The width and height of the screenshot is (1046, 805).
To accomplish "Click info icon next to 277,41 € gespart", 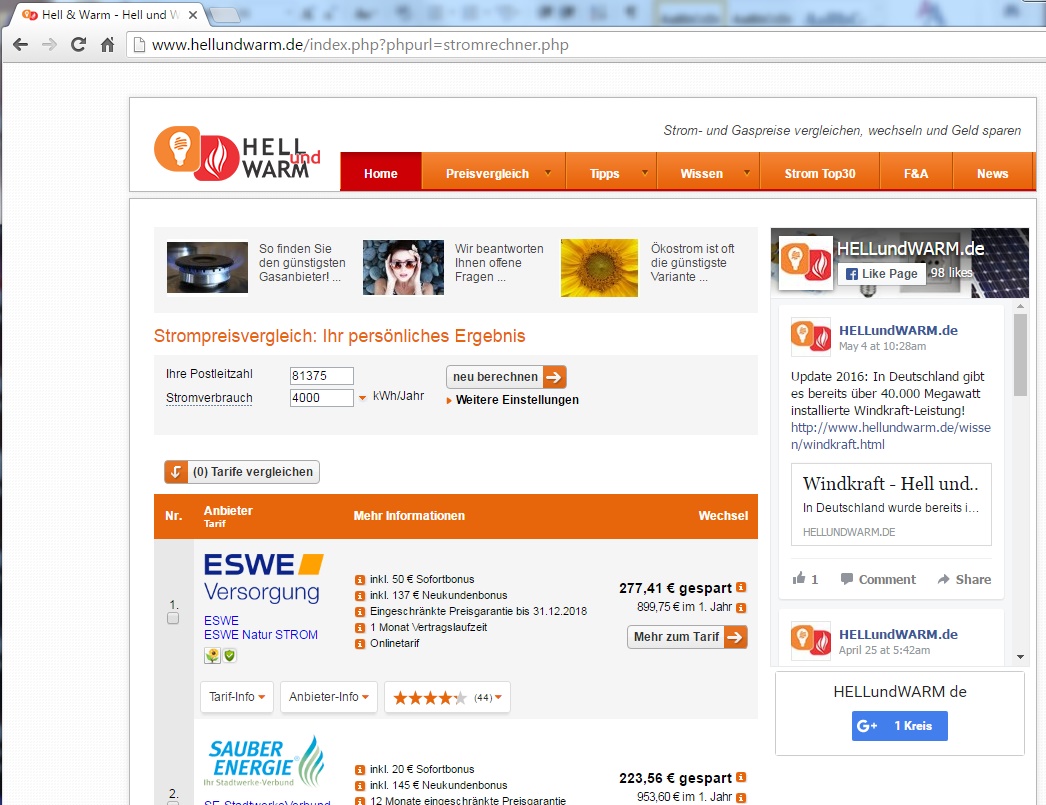I will pyautogui.click(x=741, y=588).
